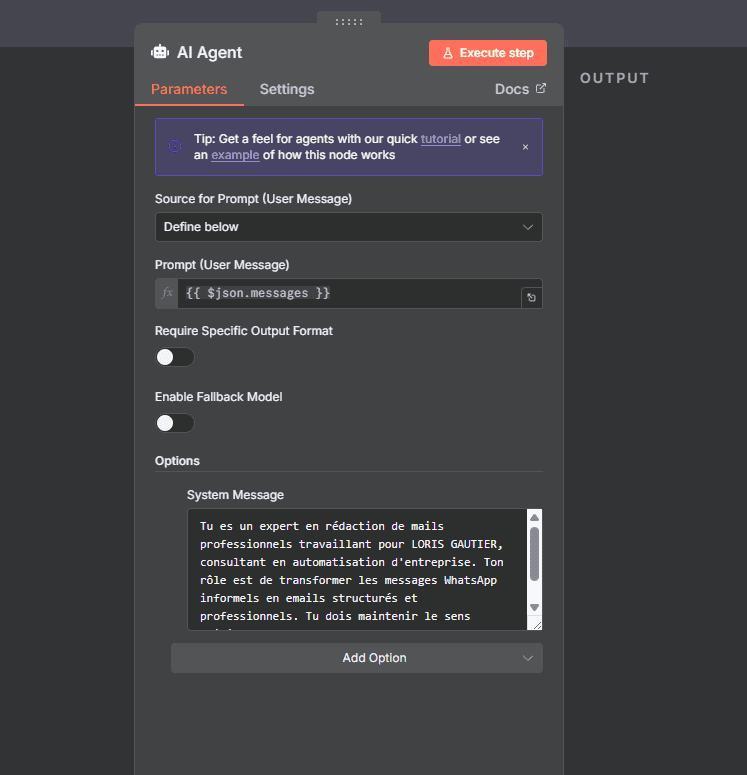This screenshot has height=775, width=747.
Task: Click the OUTPUT panel heading
Action: tap(614, 78)
